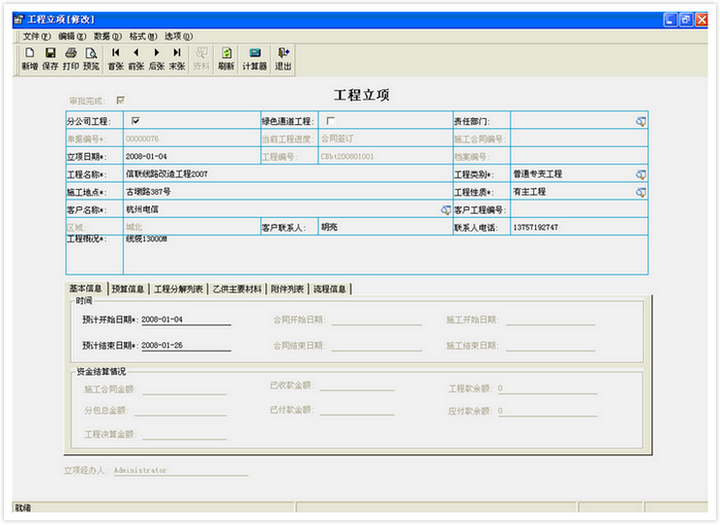
Task: Jump to last record with 末张
Action: click(177, 59)
